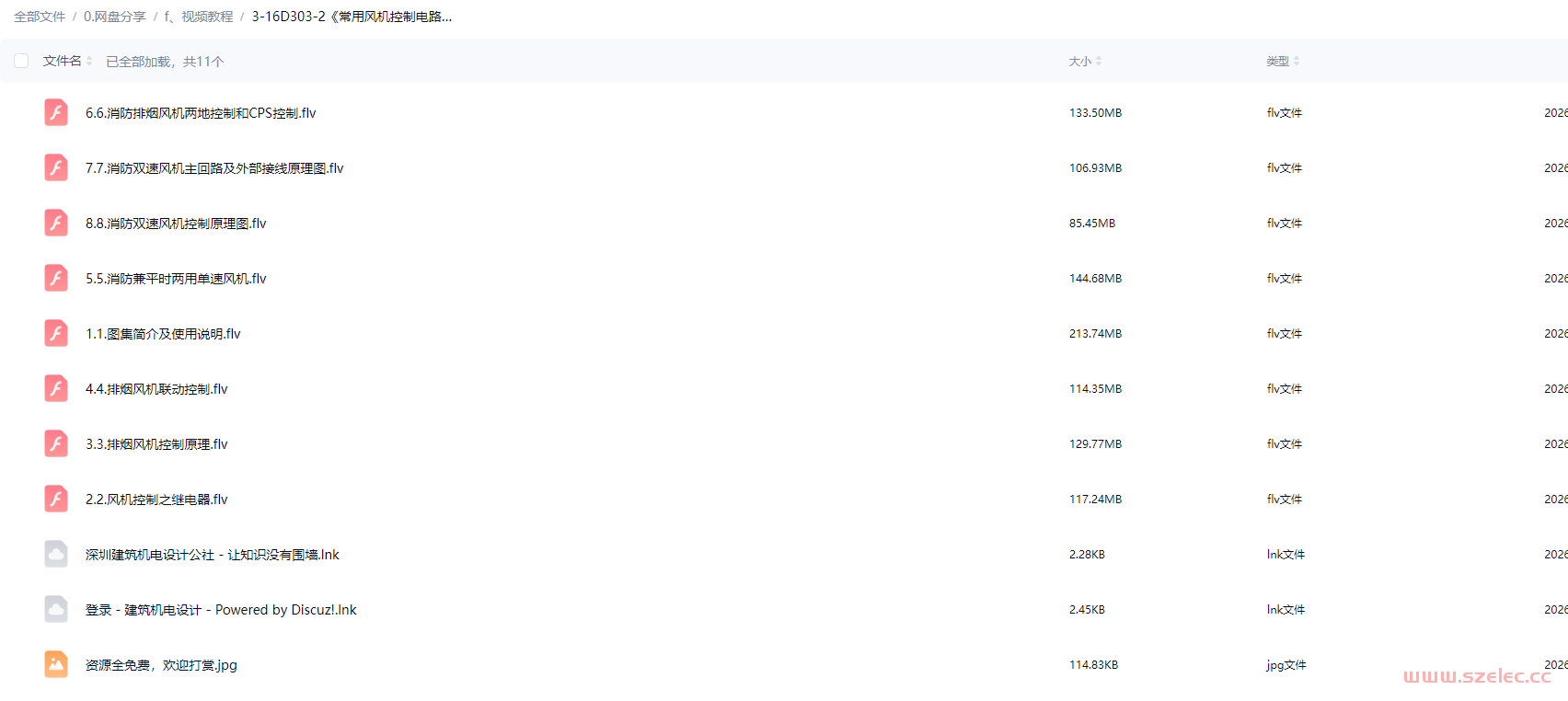Open file 7.7.消防双速风机主回路及外部接线原理图.flv

pos(214,168)
